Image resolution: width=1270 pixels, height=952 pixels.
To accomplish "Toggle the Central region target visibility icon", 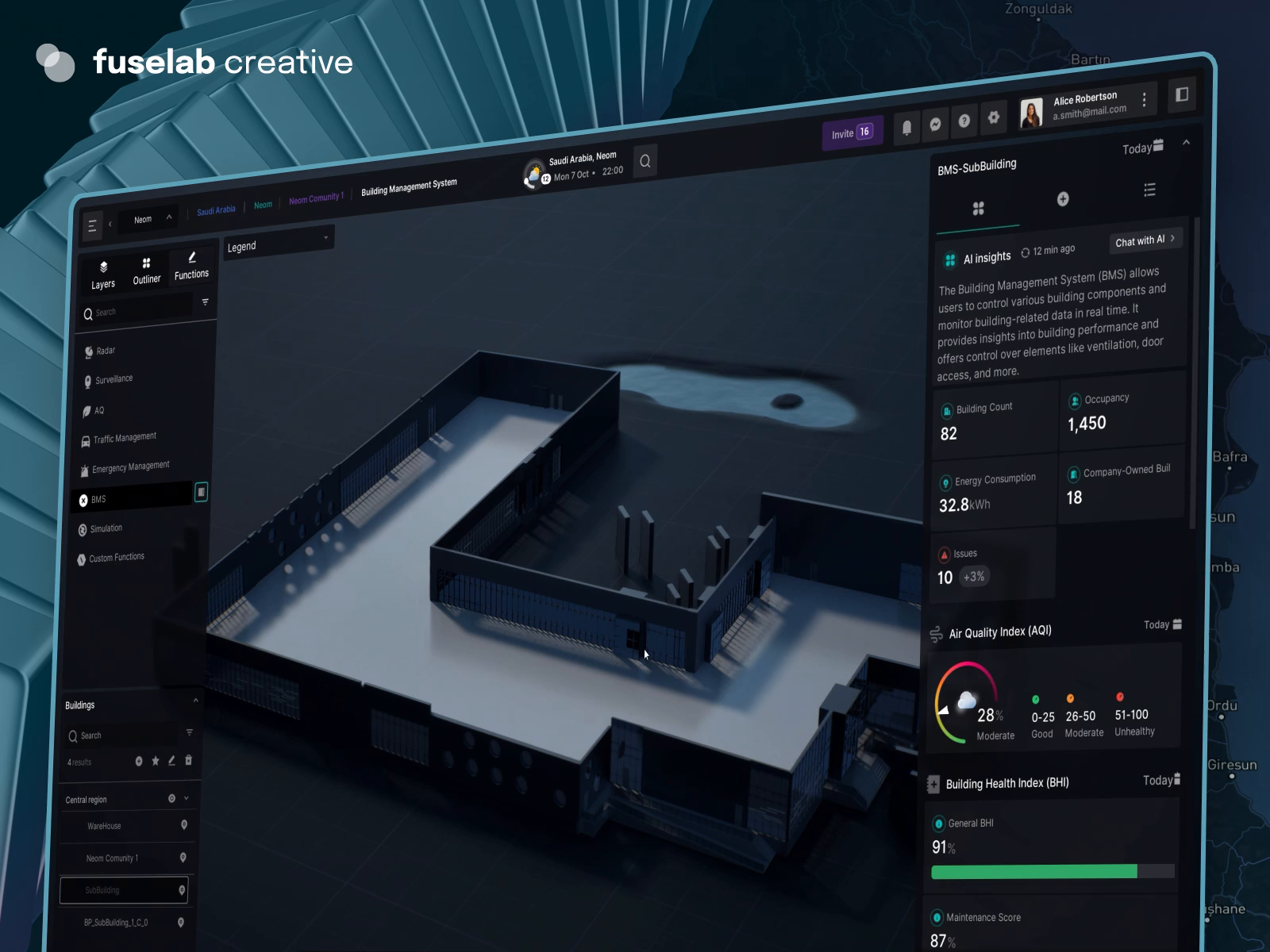I will click(x=171, y=798).
